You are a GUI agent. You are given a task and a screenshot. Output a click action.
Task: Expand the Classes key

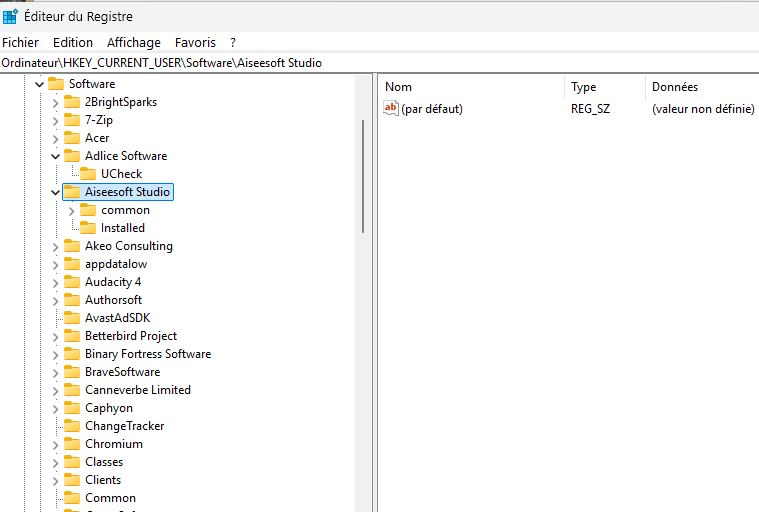[x=55, y=463]
